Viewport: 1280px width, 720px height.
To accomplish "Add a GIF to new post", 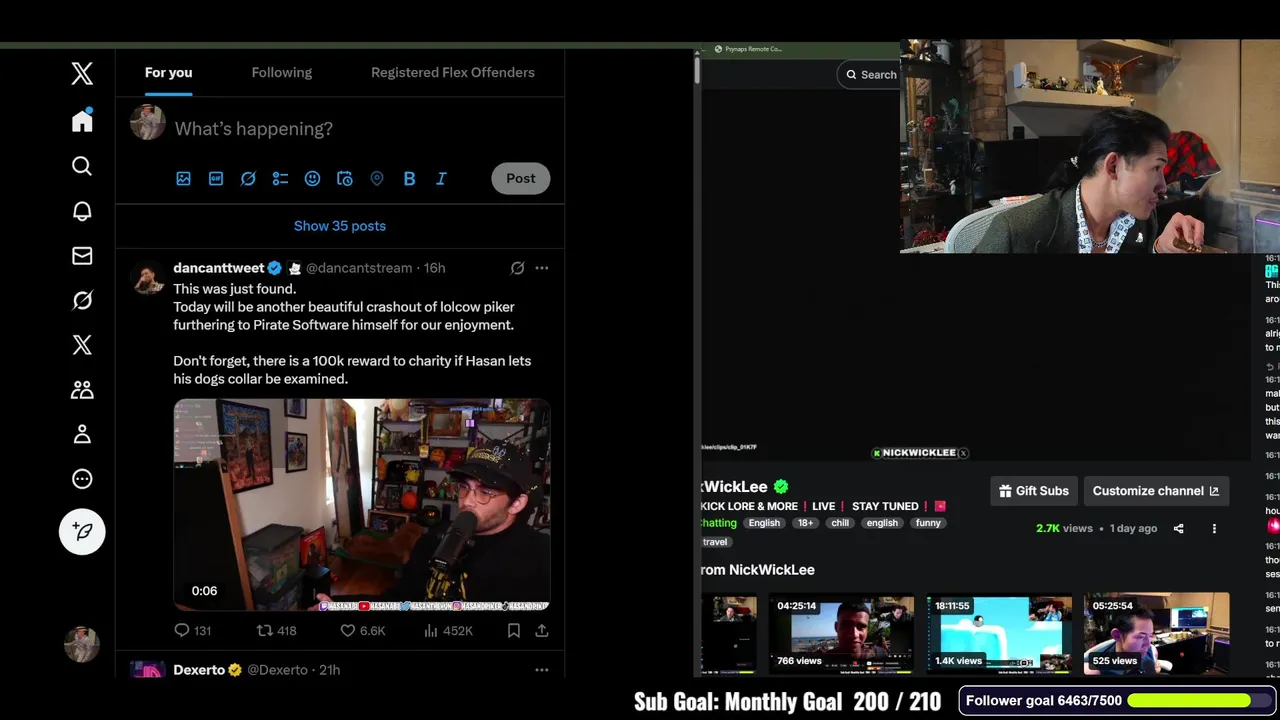I will pos(216,178).
